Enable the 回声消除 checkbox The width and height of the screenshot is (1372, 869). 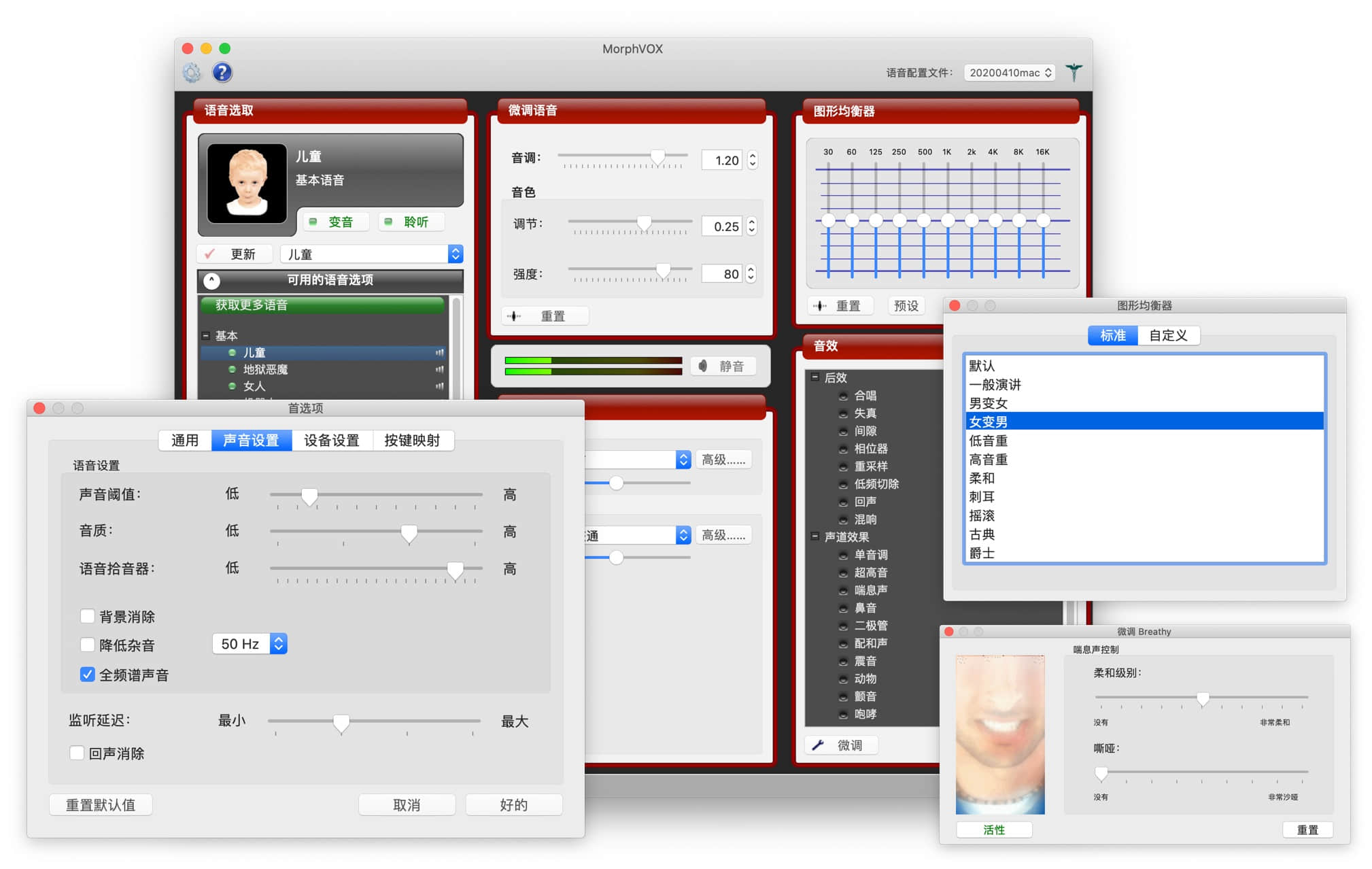(77, 753)
